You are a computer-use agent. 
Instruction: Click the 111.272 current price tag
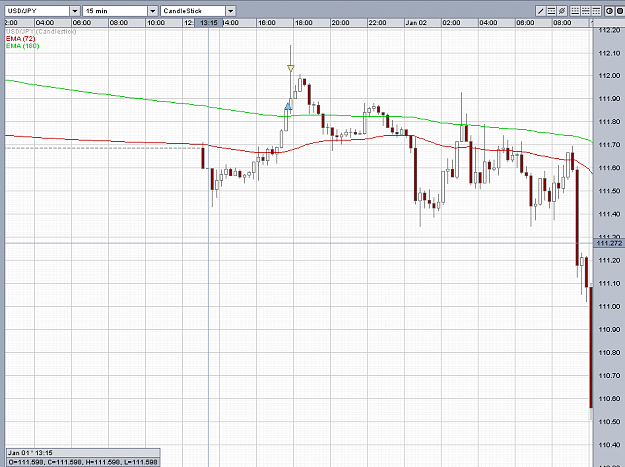point(609,243)
